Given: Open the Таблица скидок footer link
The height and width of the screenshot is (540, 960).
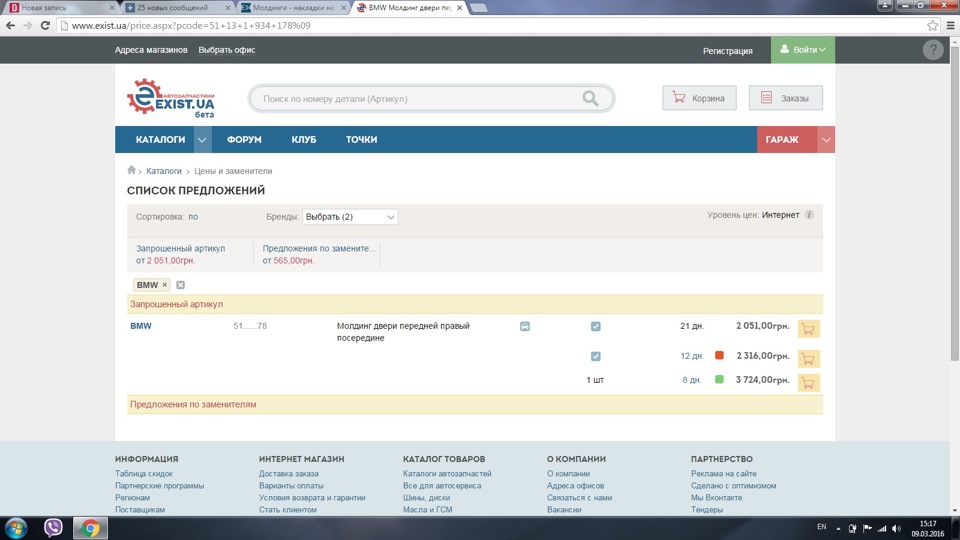Looking at the screenshot, I should point(144,473).
